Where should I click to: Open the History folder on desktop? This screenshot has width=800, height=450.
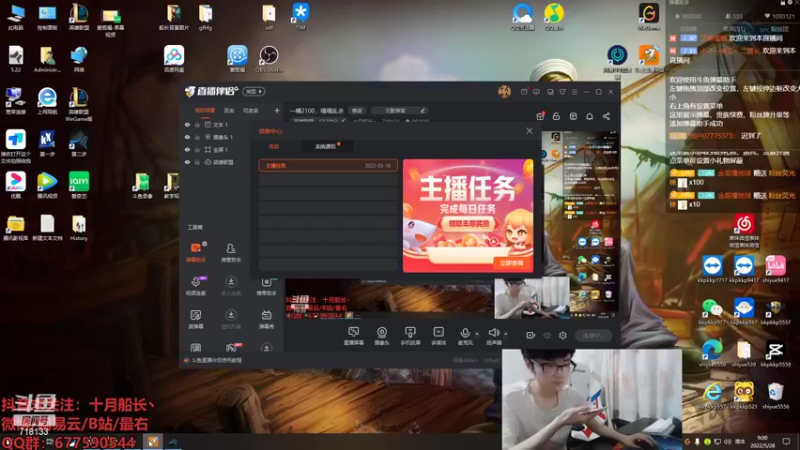click(79, 228)
